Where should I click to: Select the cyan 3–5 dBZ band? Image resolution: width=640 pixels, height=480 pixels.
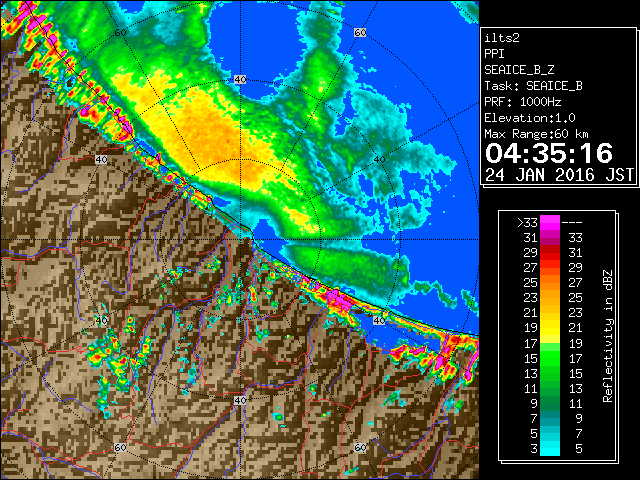point(550,448)
